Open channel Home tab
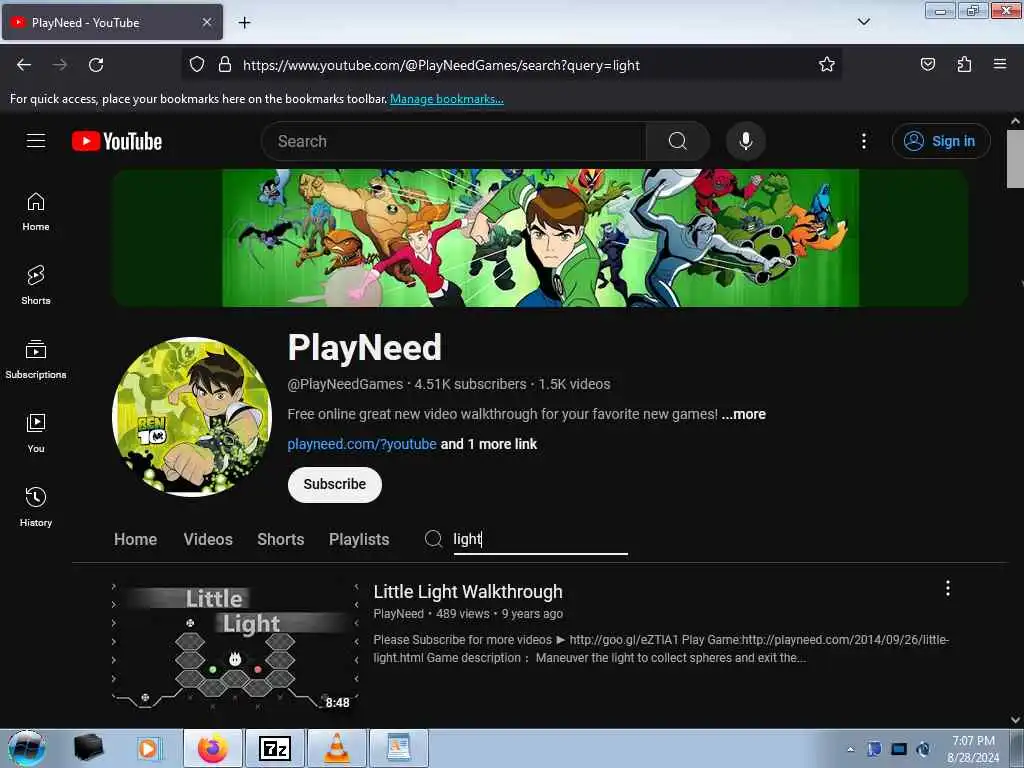The width and height of the screenshot is (1024, 768). click(x=135, y=539)
